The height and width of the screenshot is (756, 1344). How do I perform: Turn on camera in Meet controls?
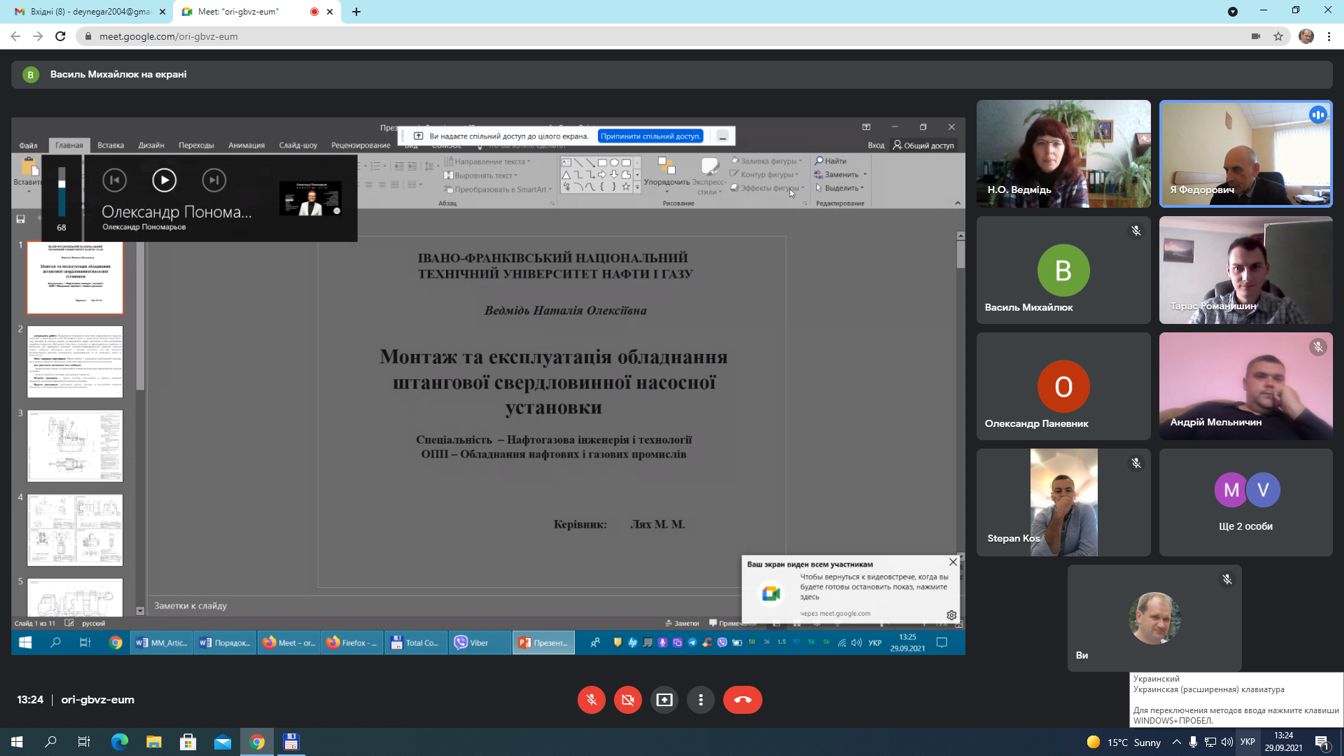628,700
